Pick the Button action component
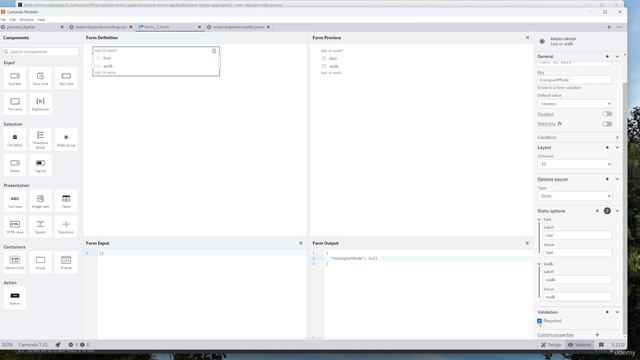Screen dimensions: 640x360 pyautogui.click(x=15, y=298)
